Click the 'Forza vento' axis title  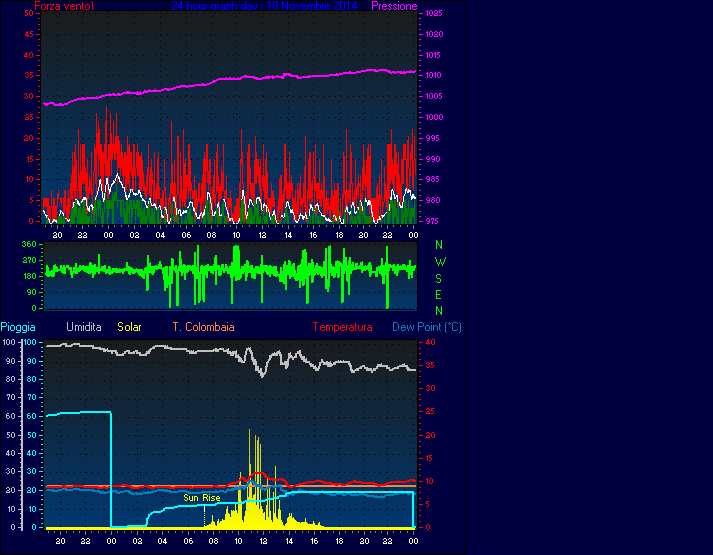point(64,6)
